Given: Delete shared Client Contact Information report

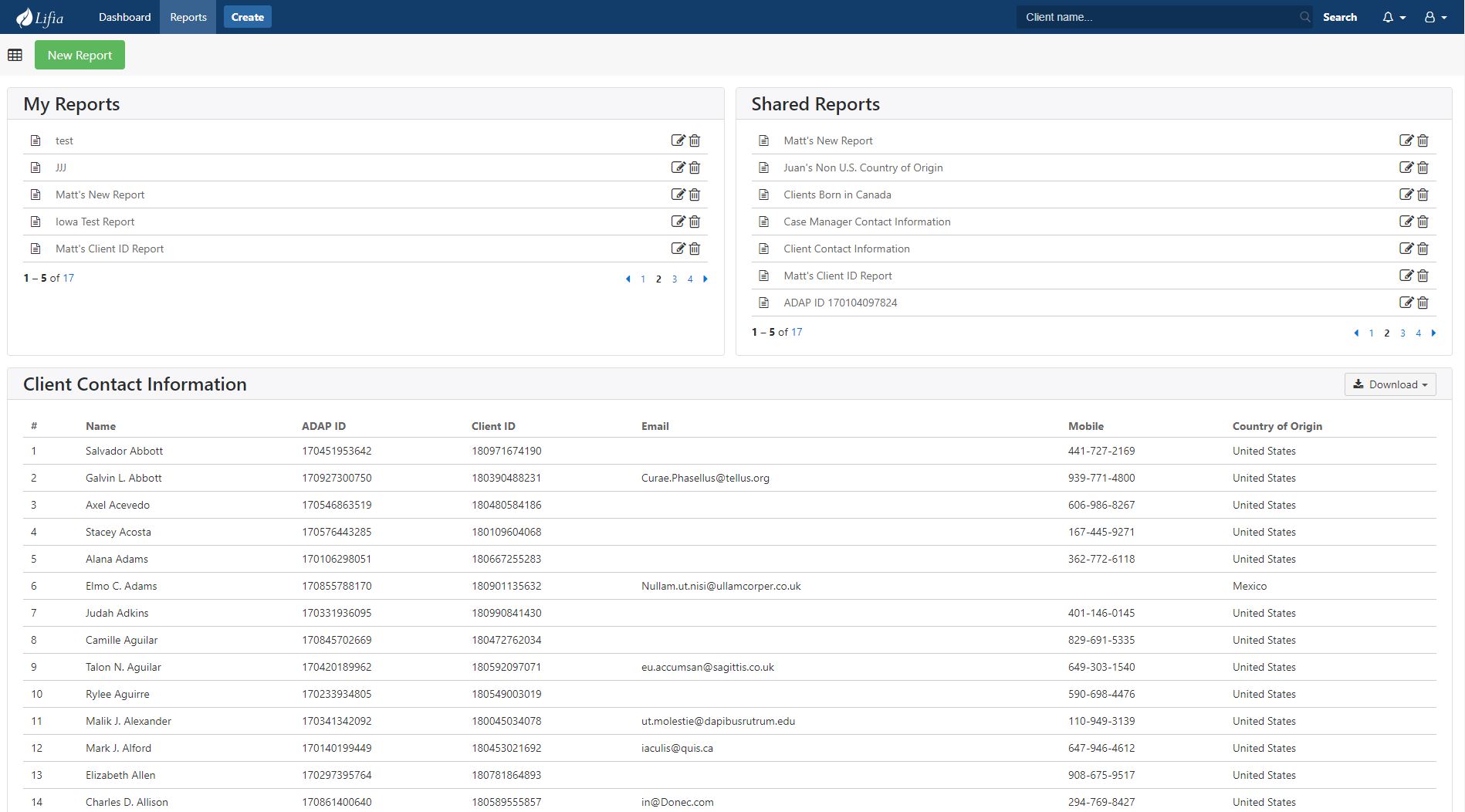Looking at the screenshot, I should [1423, 249].
